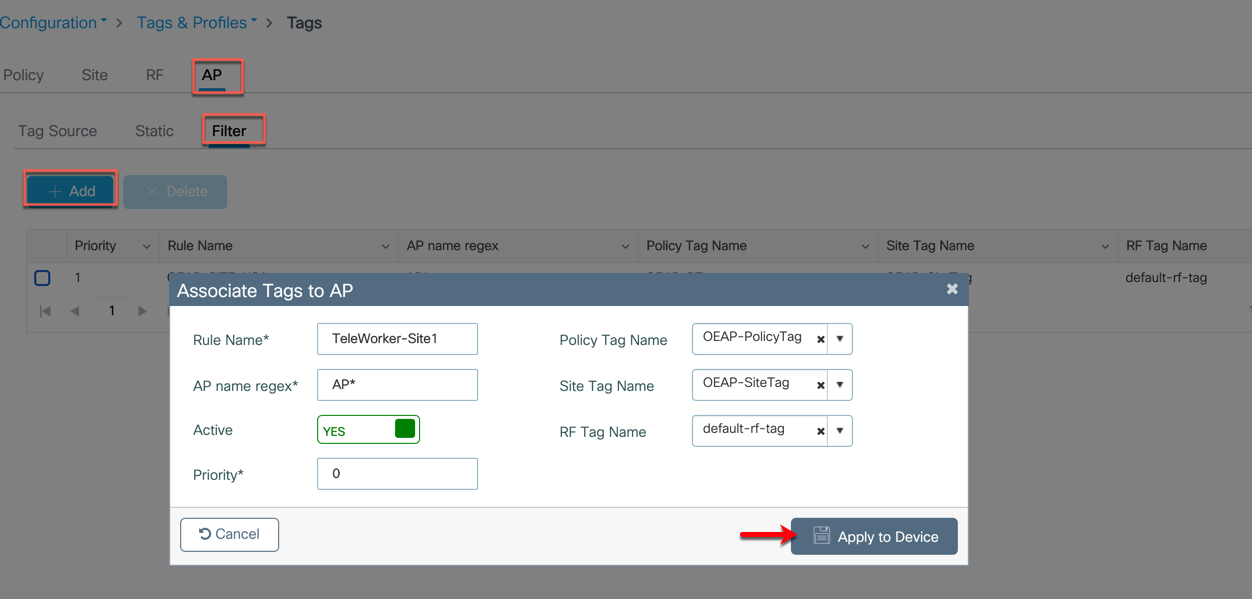Click inside the Rule Name input field
The width and height of the screenshot is (1252, 599).
pyautogui.click(x=396, y=338)
